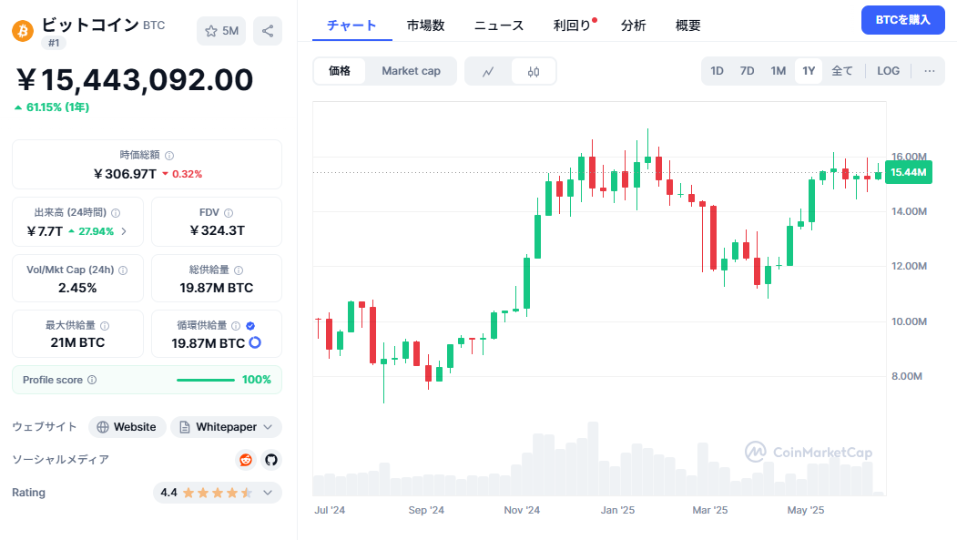Click the 2.45% Vol/Mkt Cap value
The width and height of the screenshot is (957, 540).
[78, 288]
